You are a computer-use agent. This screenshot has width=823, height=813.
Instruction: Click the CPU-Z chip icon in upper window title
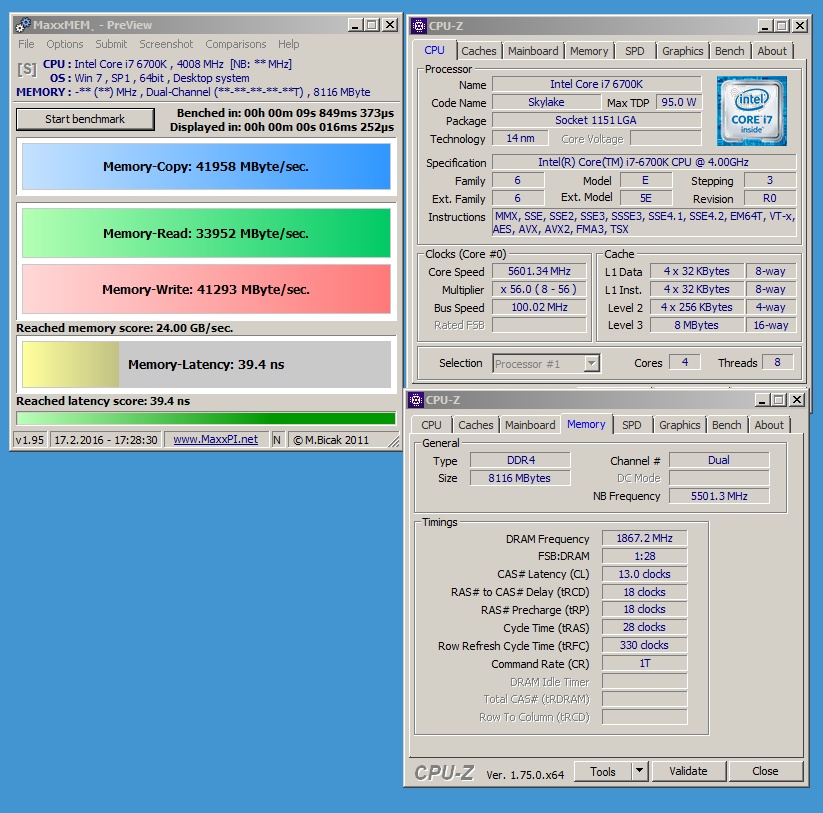(x=419, y=26)
